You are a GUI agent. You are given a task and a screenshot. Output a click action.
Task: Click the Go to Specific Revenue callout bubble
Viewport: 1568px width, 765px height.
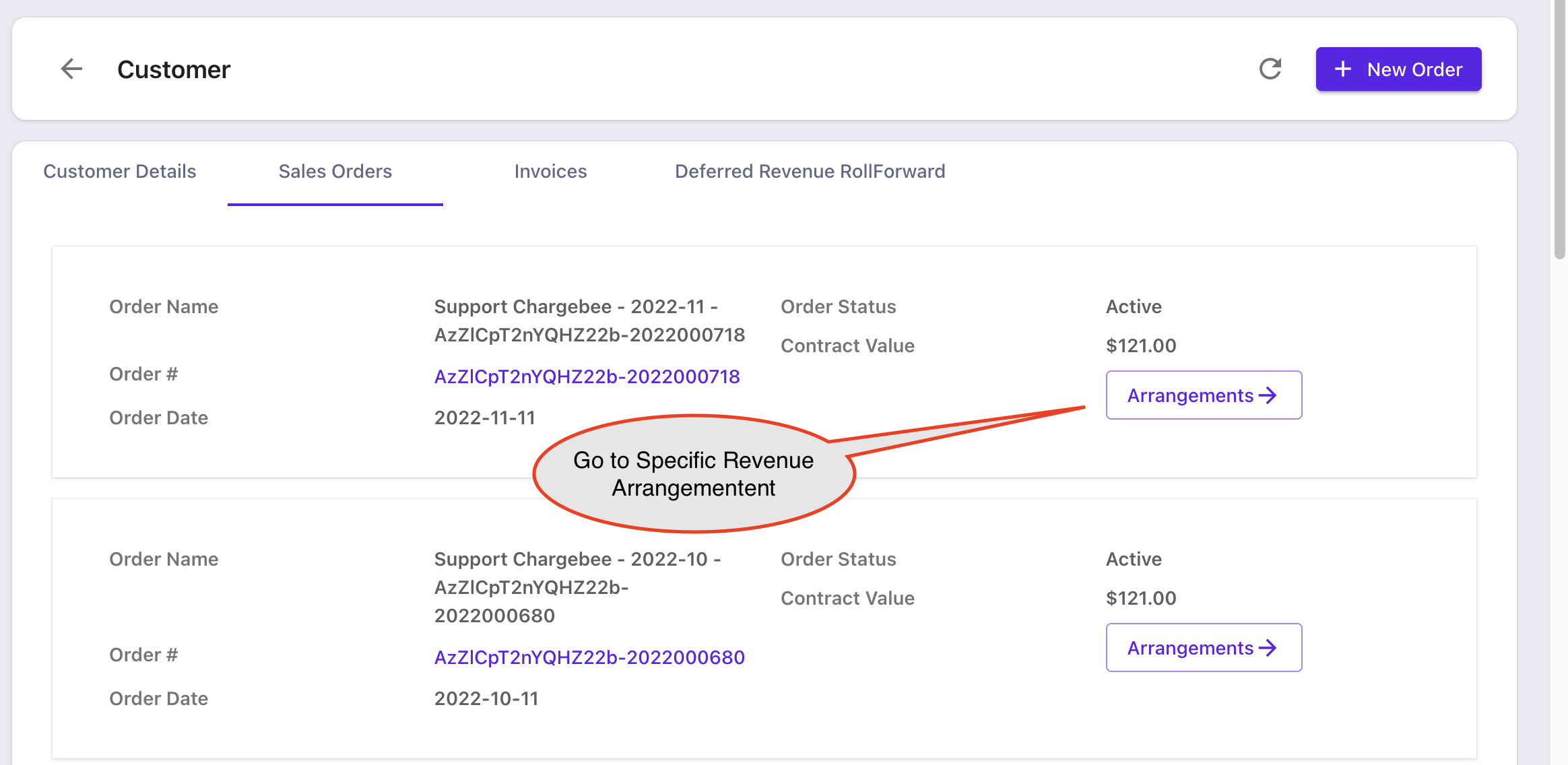click(693, 474)
